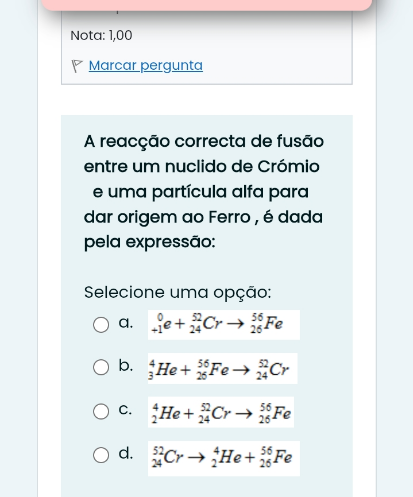Click the flag icon beside Marcar pergunta
Image resolution: width=413 pixels, height=497 pixels.
[x=77, y=66]
